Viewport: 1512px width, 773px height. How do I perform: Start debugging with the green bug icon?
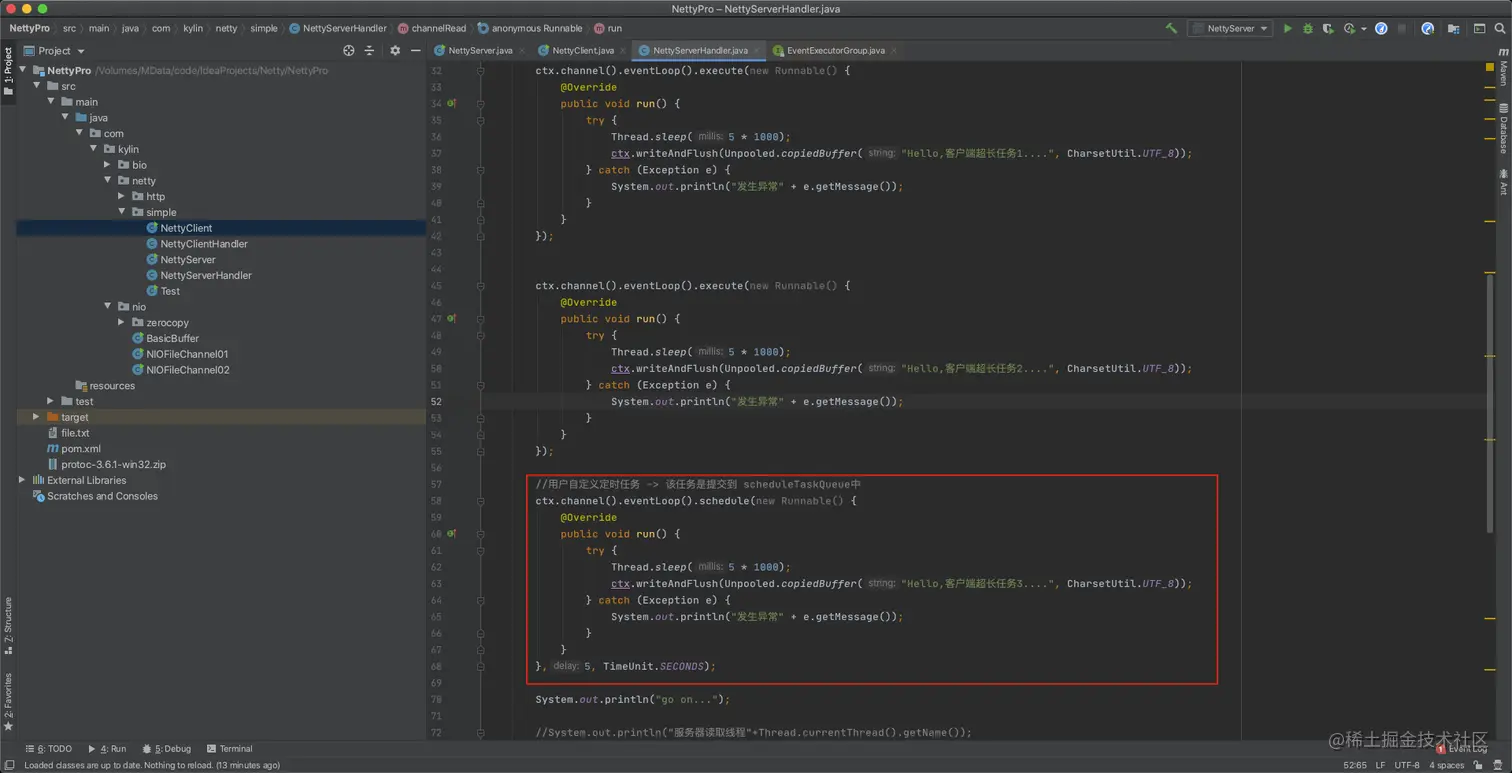(x=1307, y=29)
